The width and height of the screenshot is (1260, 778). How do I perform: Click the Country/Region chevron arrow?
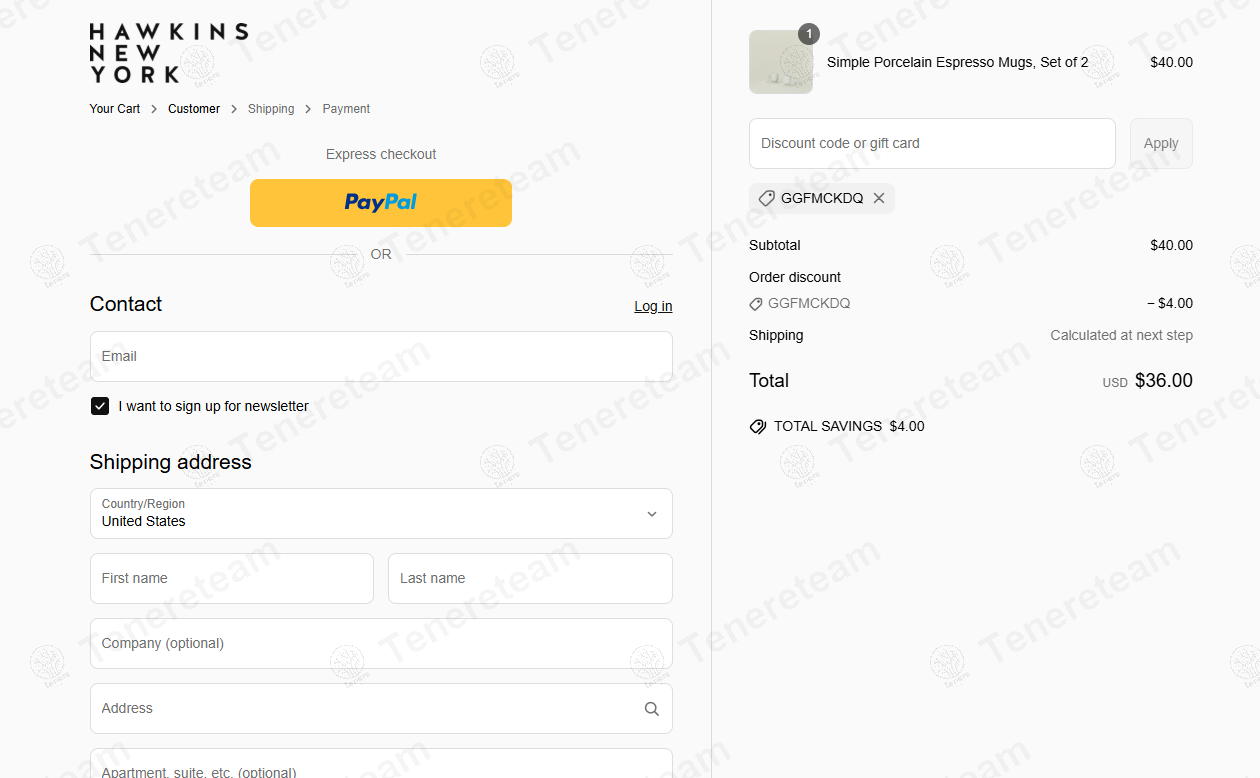tap(651, 513)
